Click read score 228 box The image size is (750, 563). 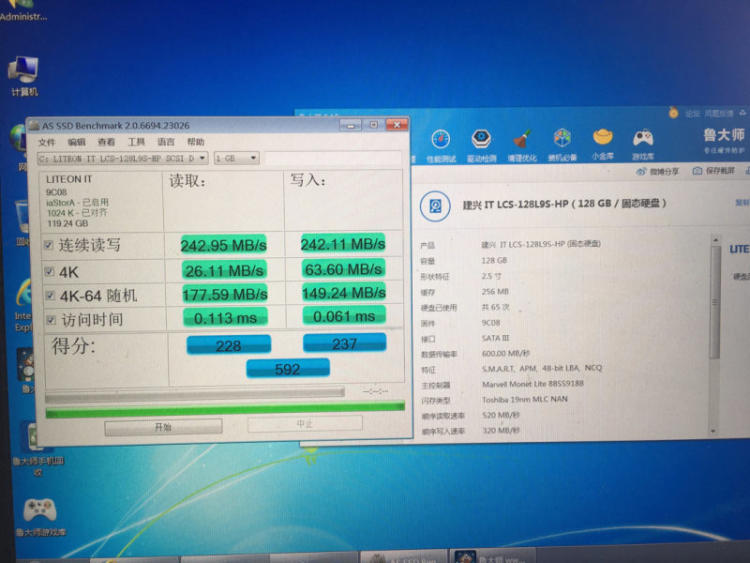click(228, 345)
